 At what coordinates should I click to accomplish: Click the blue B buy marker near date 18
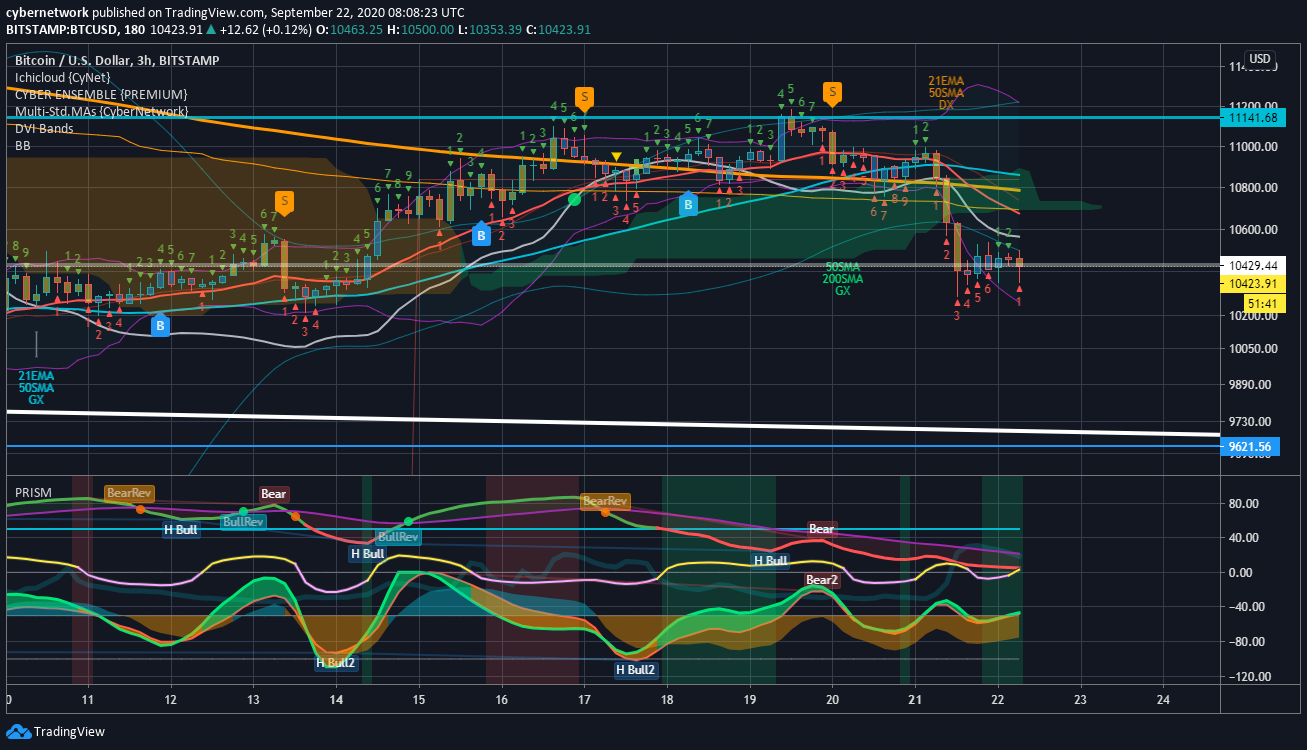[x=688, y=204]
